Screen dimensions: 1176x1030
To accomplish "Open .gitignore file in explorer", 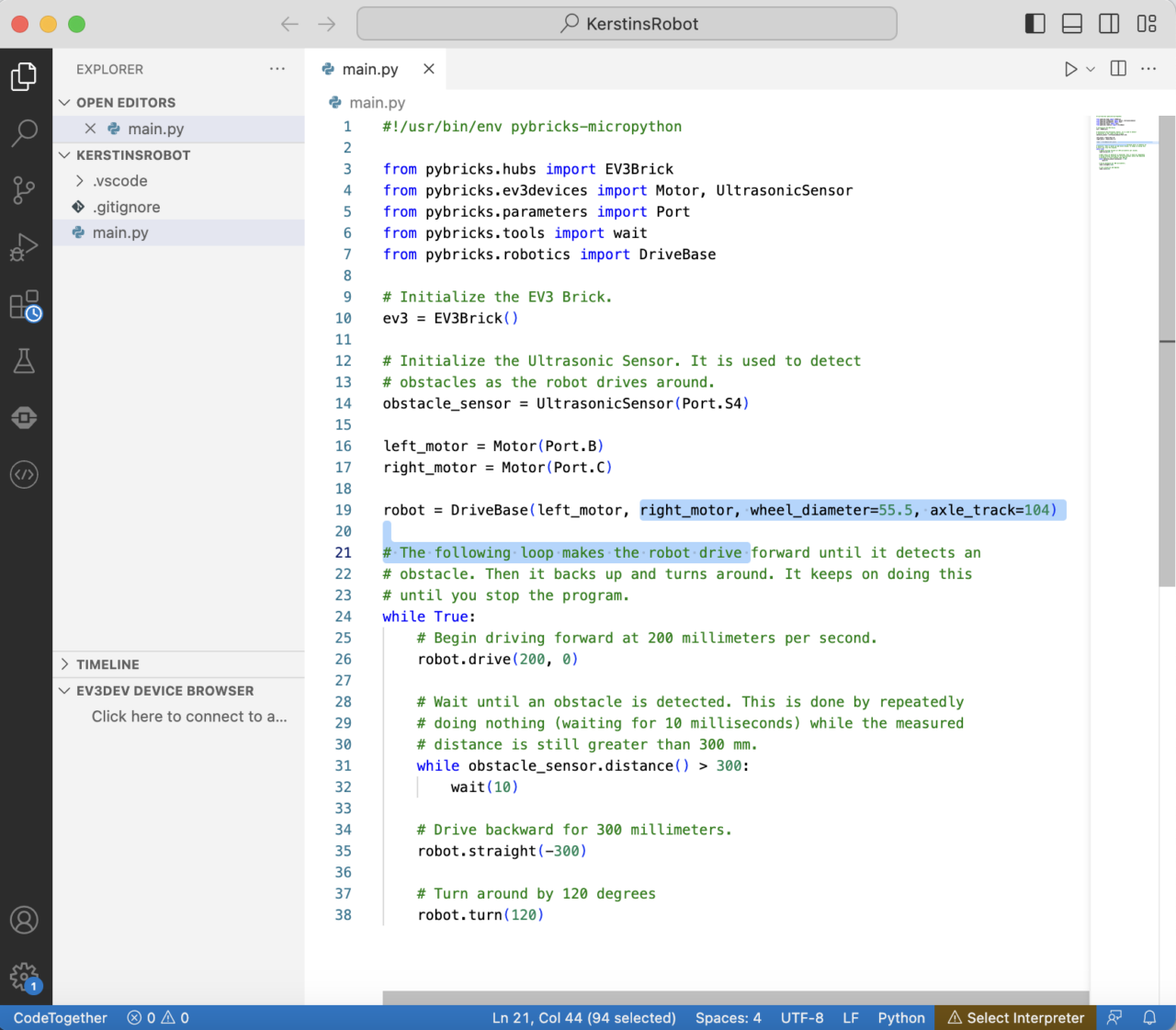I will coord(126,207).
